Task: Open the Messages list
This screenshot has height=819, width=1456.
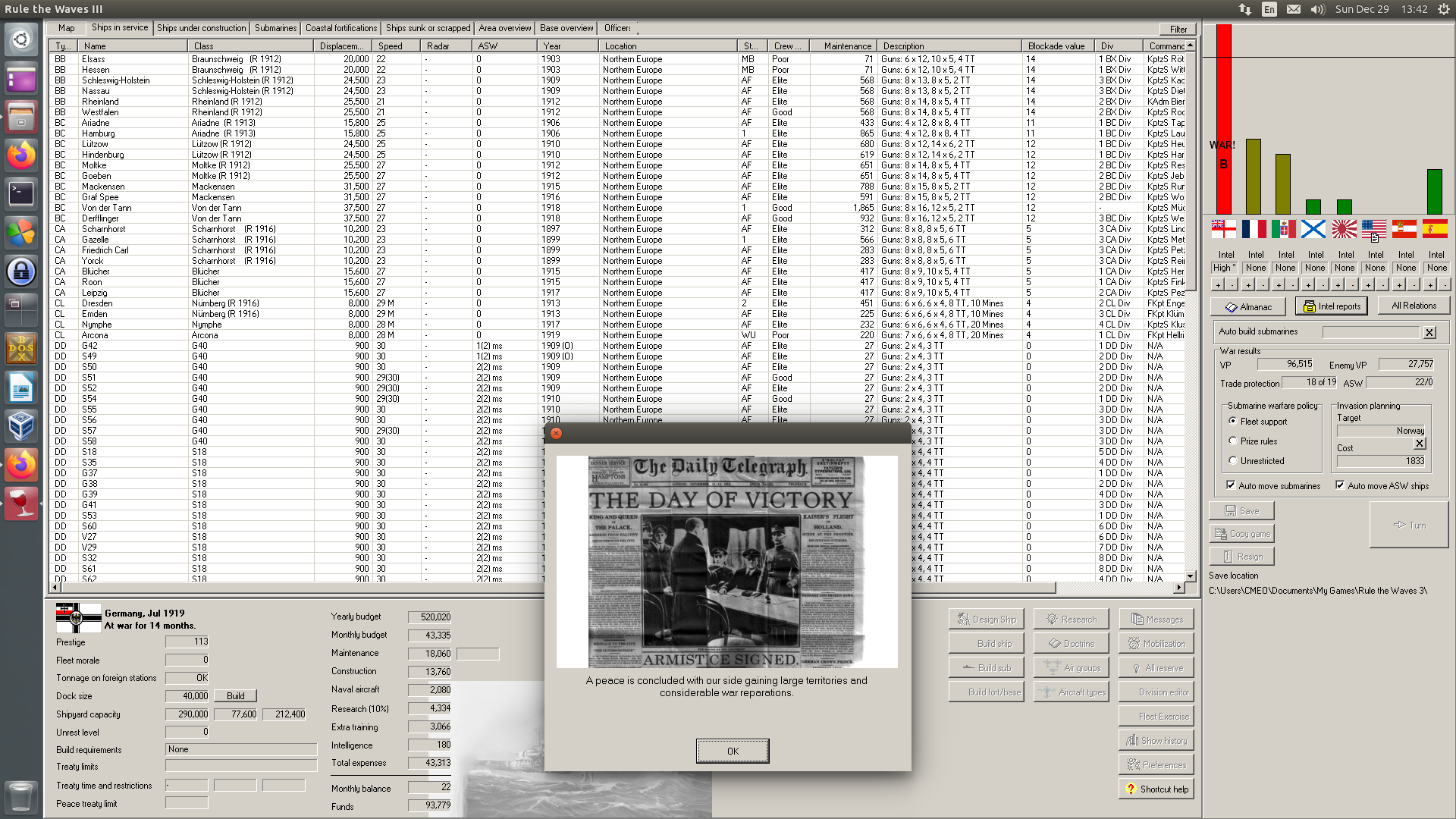Action: (1156, 619)
